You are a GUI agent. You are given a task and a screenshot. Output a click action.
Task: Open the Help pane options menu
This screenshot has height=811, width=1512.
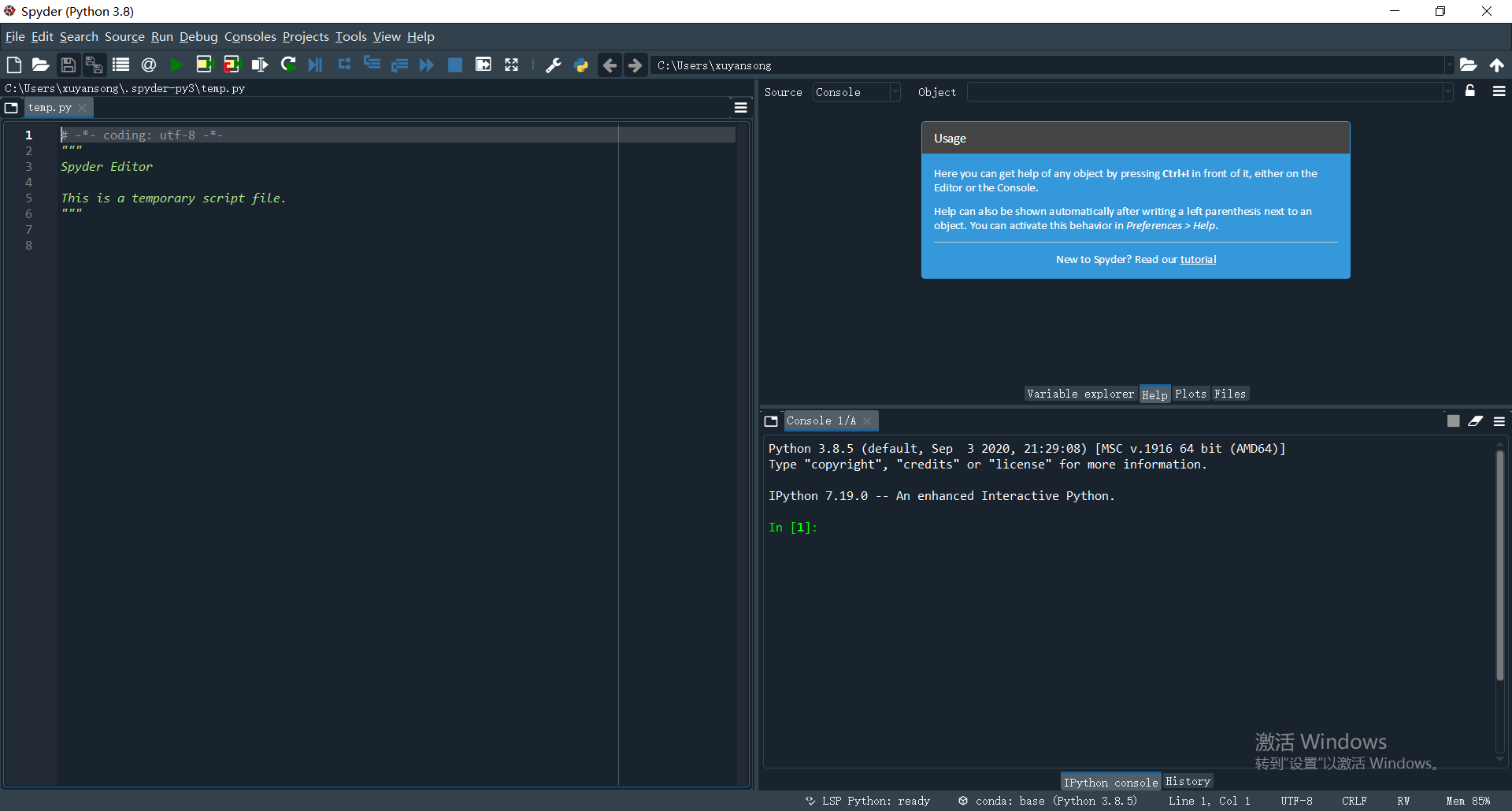tap(1499, 91)
